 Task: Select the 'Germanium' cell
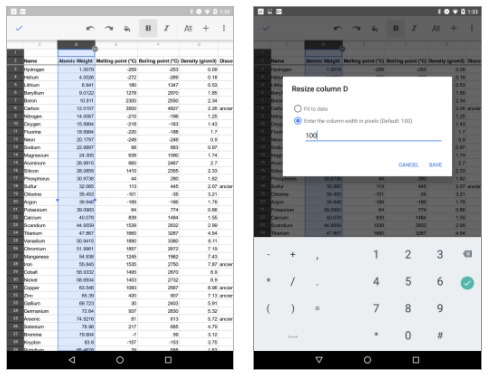(x=40, y=311)
